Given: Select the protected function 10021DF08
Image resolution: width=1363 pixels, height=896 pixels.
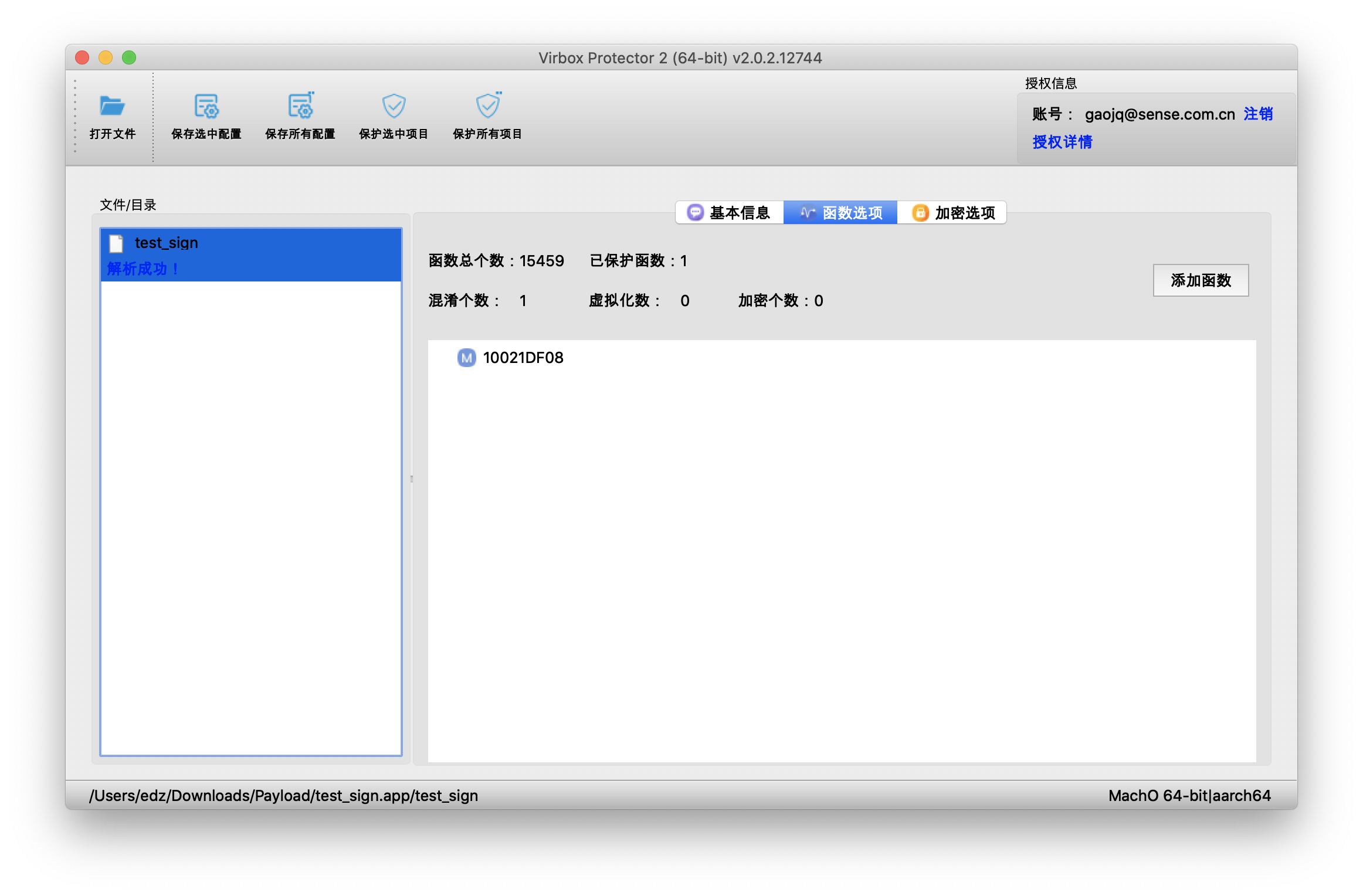Looking at the screenshot, I should tap(523, 358).
